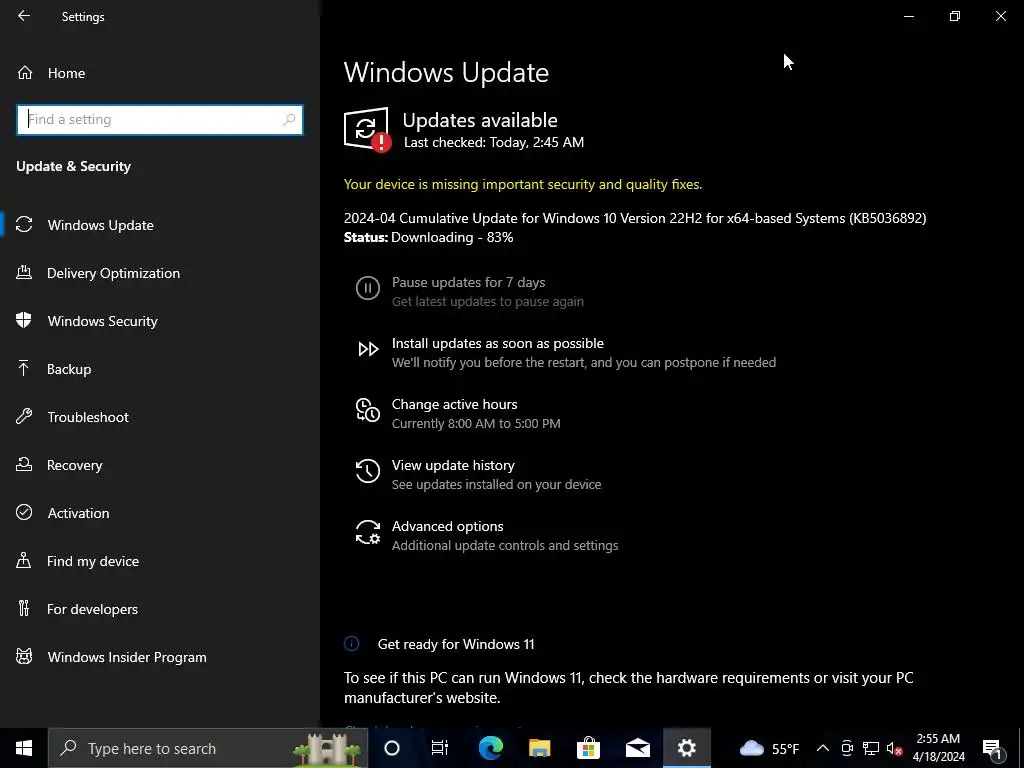Click the Last checked: Today, 2:45 AM text
Image resolution: width=1024 pixels, height=768 pixels.
[x=494, y=142]
